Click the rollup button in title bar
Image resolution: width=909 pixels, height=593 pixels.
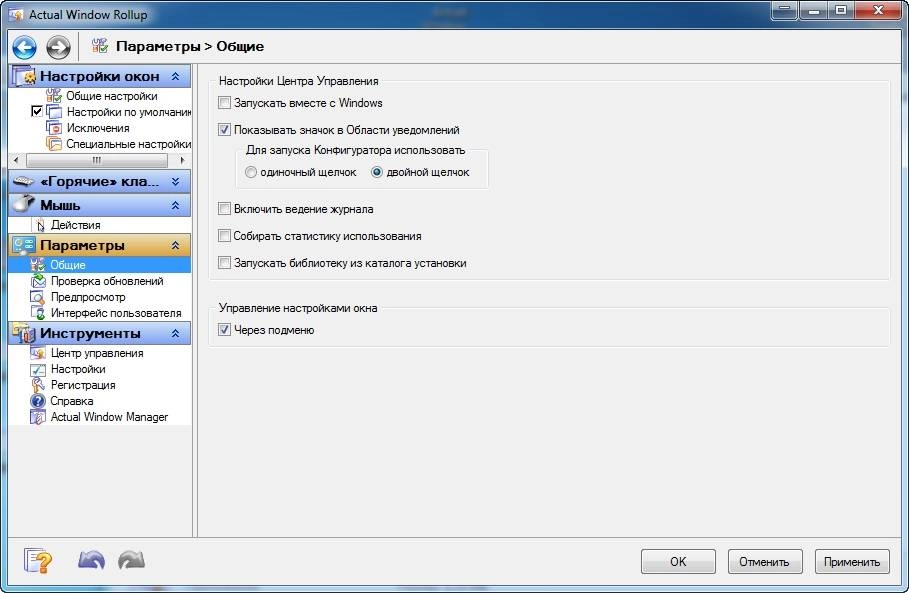(x=784, y=10)
